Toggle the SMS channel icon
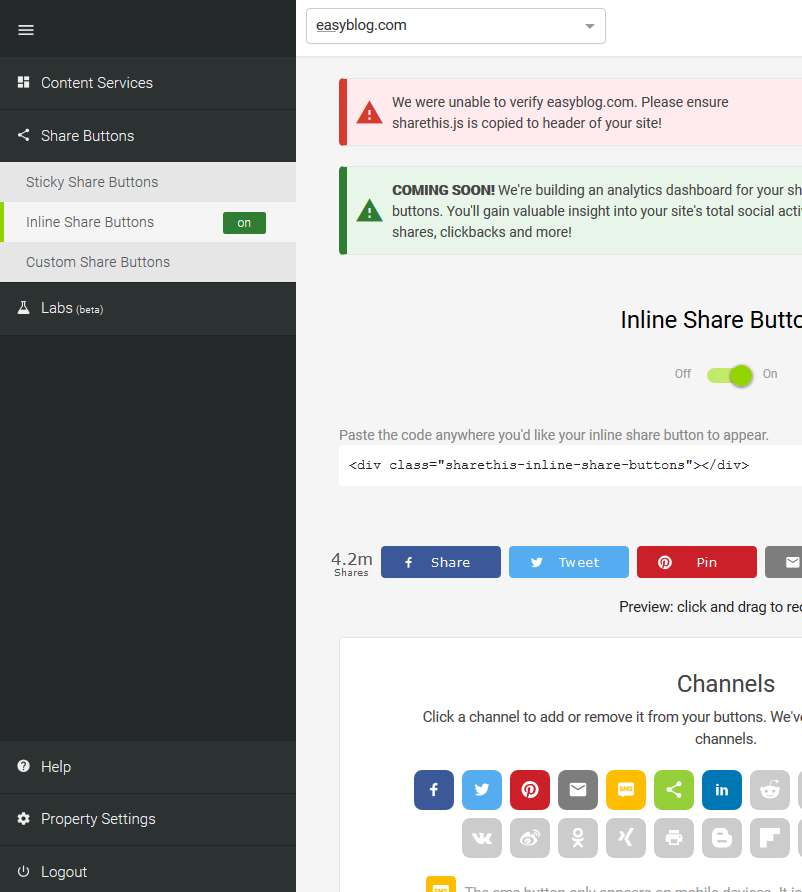 (626, 790)
